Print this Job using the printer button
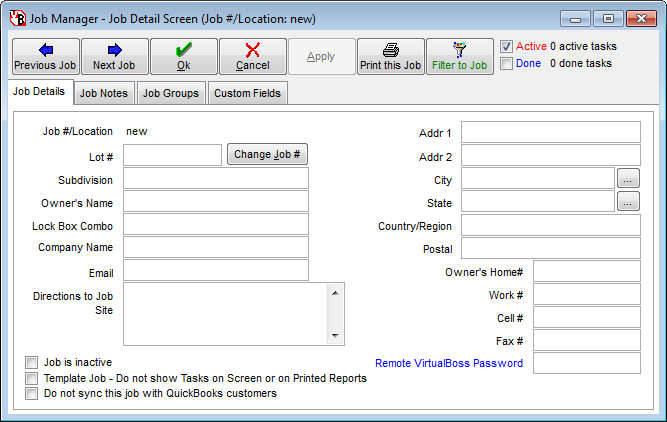This screenshot has height=422, width=667. point(391,57)
